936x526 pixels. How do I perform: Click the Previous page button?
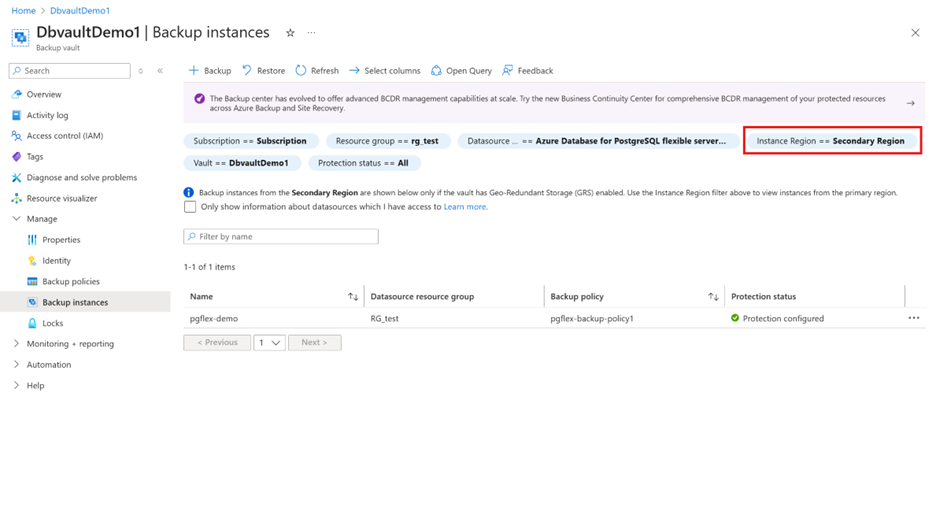coord(217,343)
